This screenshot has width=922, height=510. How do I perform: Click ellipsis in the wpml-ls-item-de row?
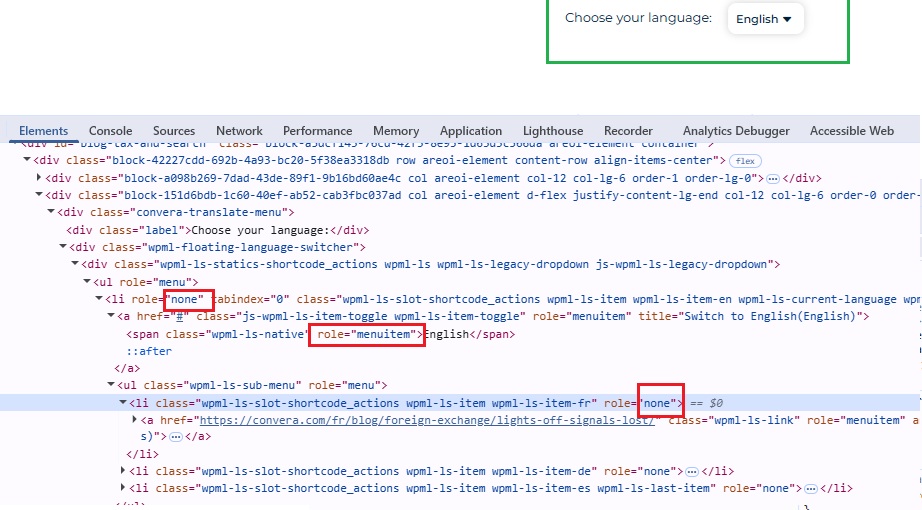692,472
